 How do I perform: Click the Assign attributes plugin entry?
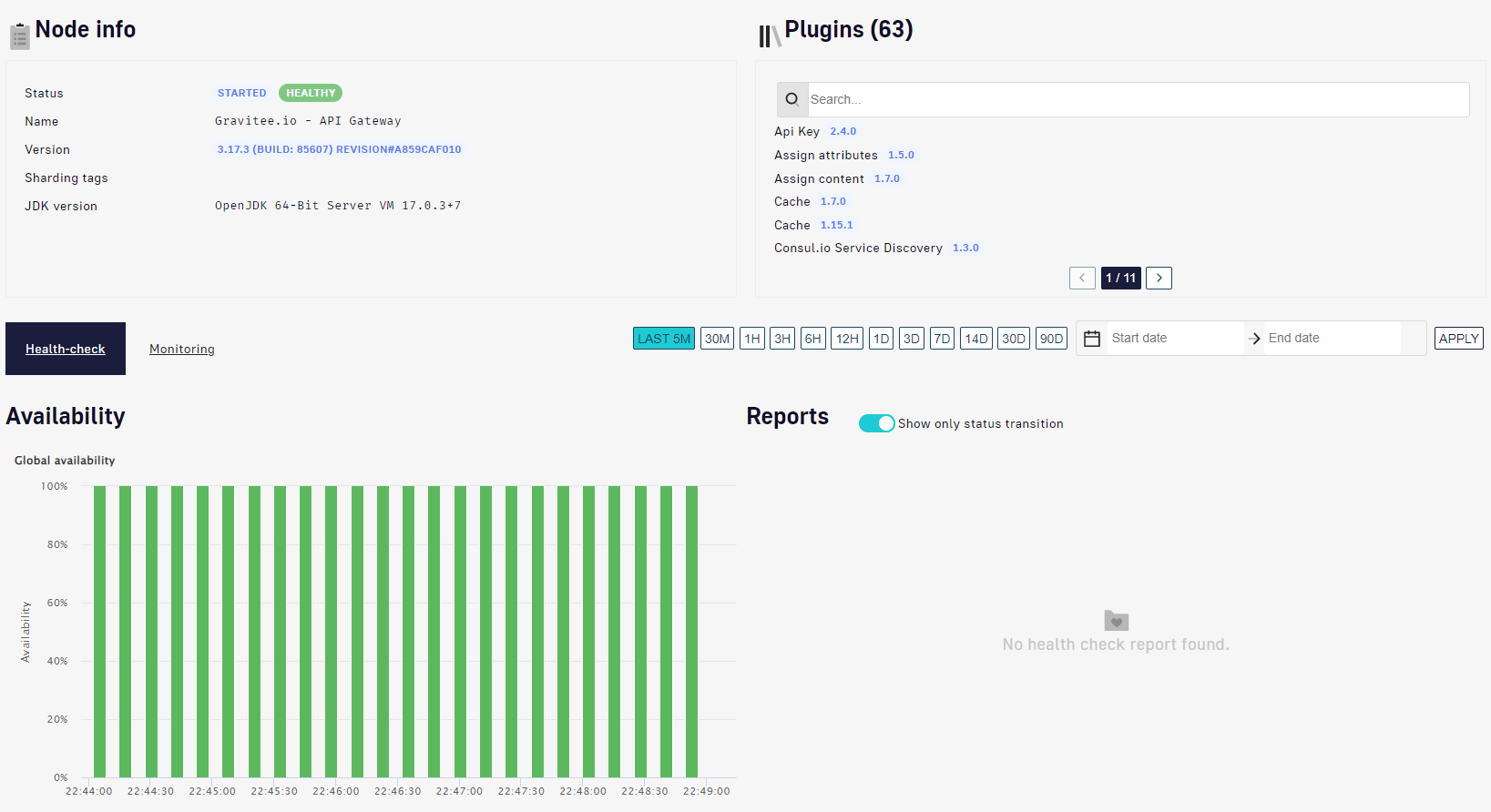826,155
